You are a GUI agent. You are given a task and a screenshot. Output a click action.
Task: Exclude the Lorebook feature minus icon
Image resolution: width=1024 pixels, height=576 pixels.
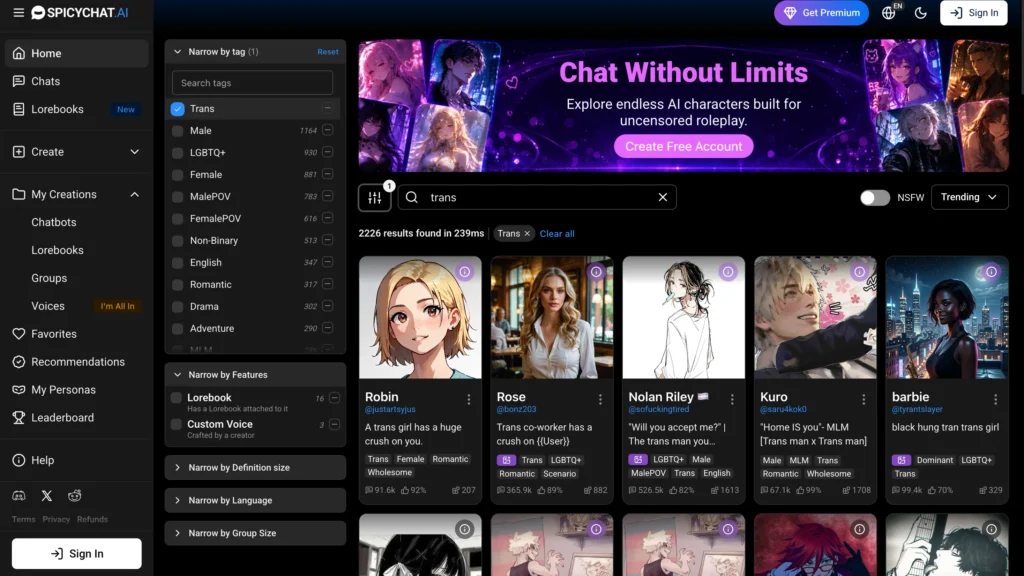click(x=334, y=398)
